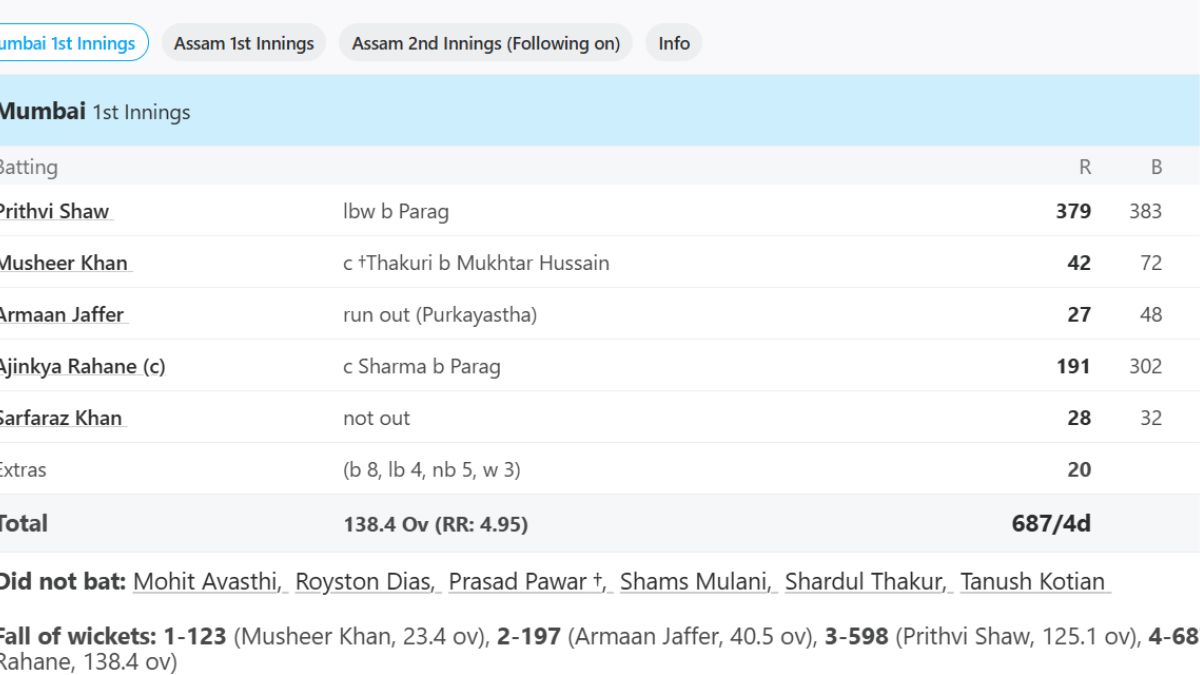Click the R runs column header
1200x675 pixels.
1085,167
